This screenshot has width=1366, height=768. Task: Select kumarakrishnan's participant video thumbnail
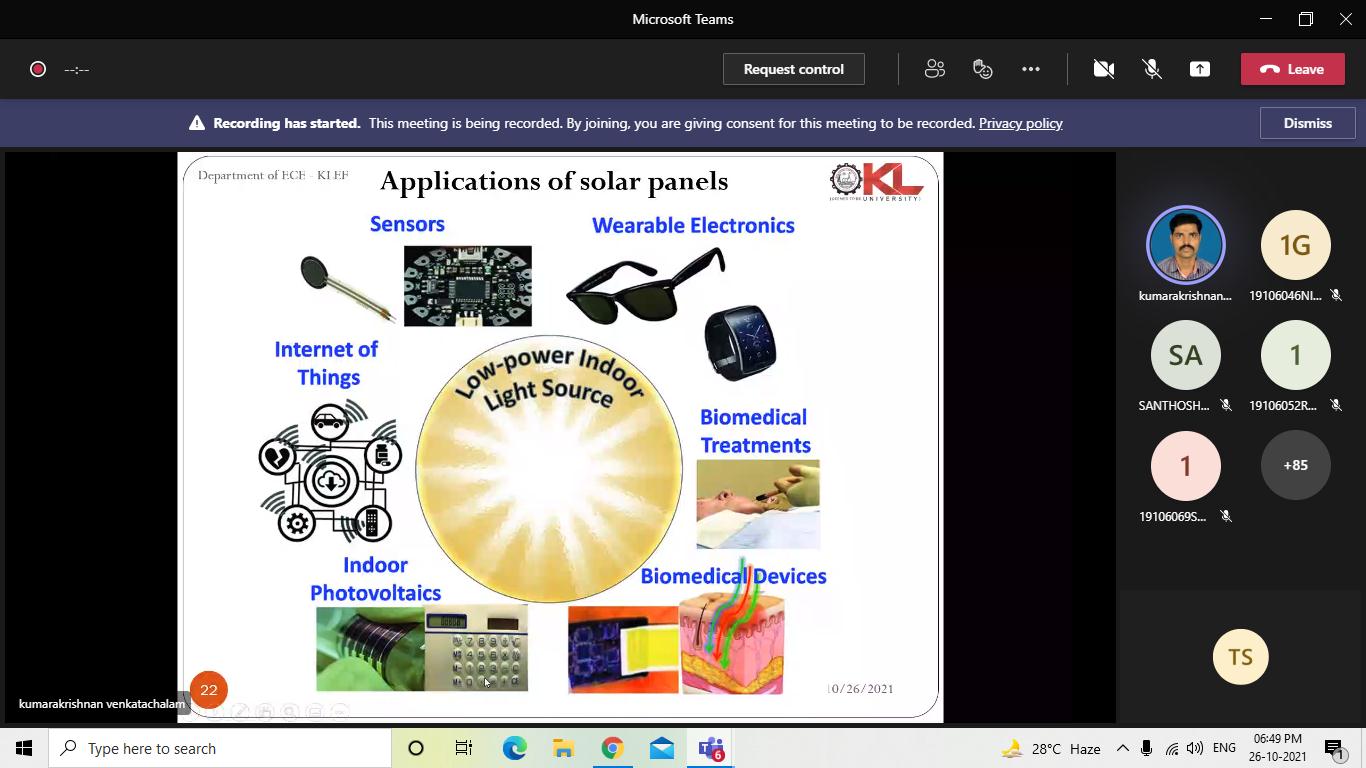click(1185, 245)
